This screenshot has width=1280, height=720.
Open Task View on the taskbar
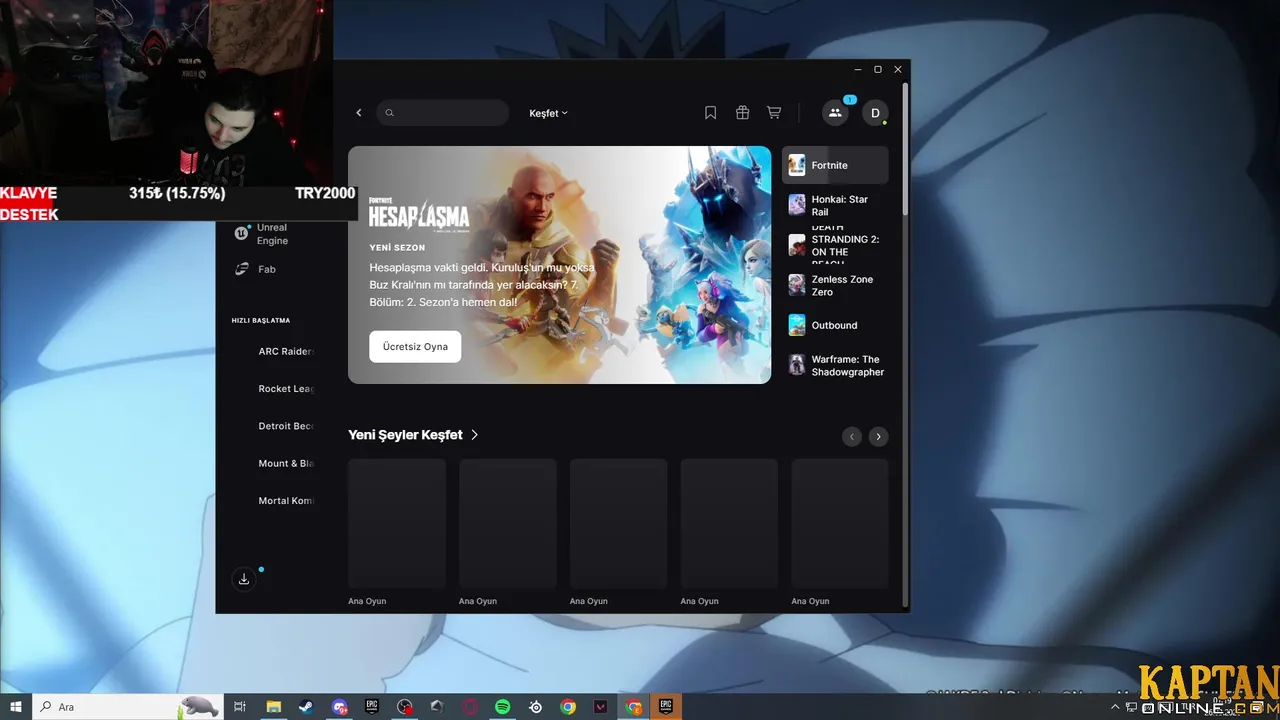tap(240, 707)
